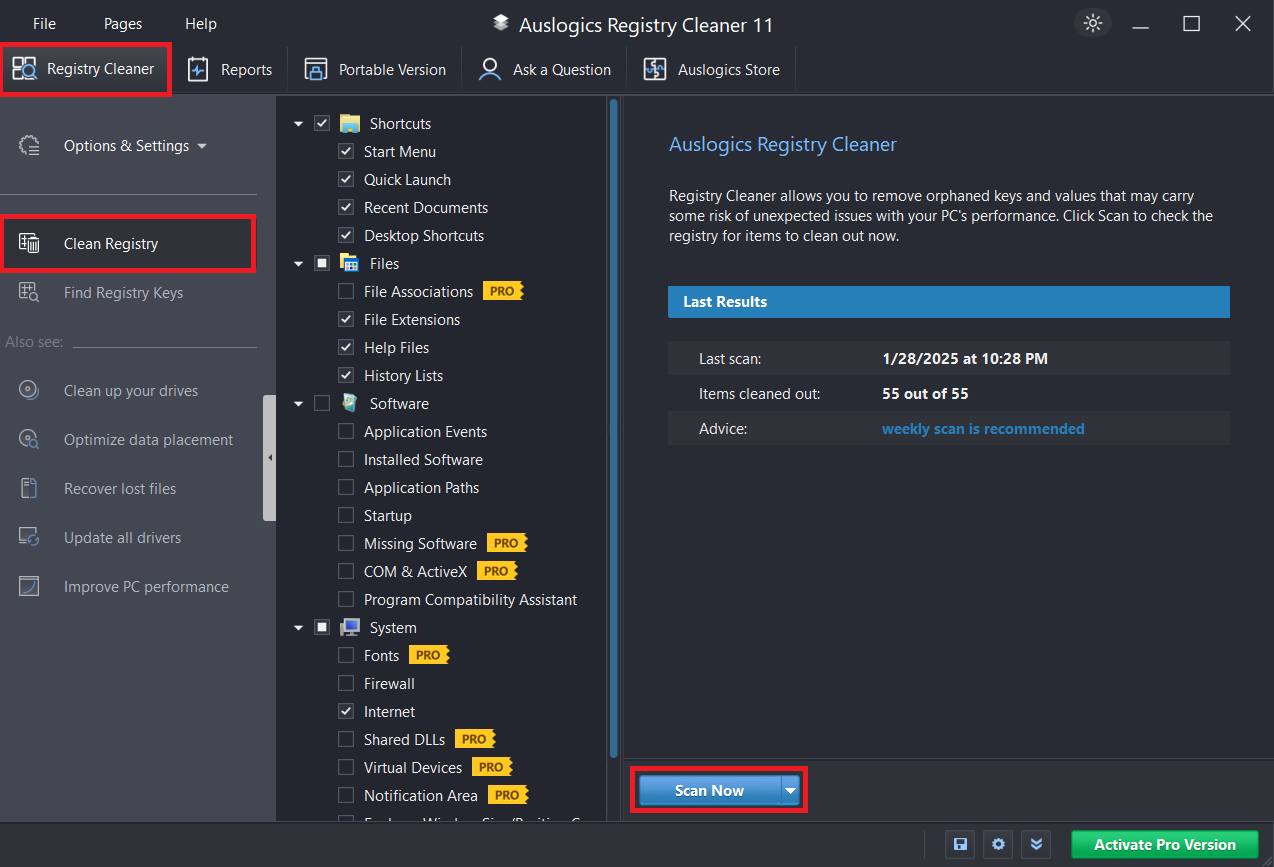This screenshot has width=1274, height=867.
Task: Click the Last Results header bar
Action: coord(949,301)
